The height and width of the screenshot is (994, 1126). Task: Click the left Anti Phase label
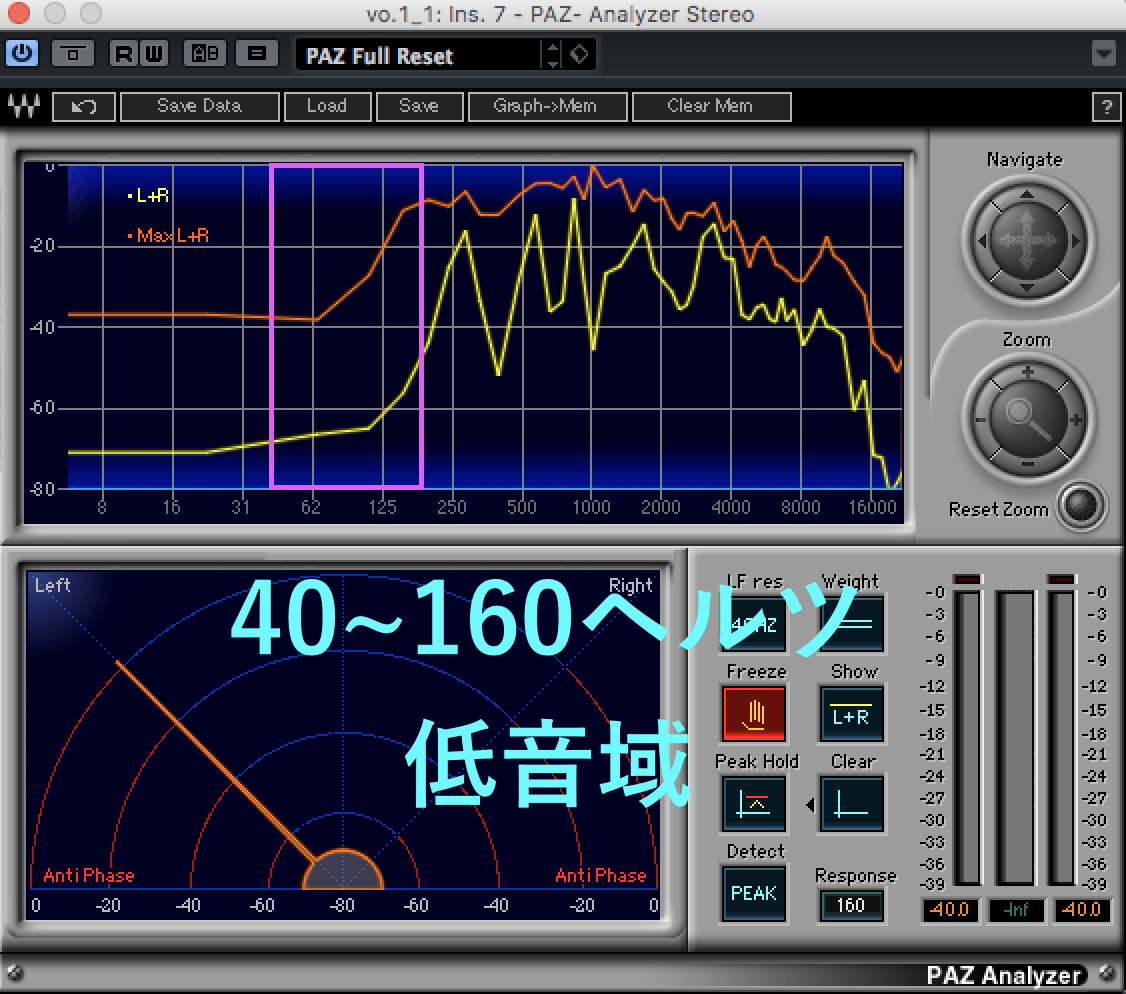(x=88, y=875)
